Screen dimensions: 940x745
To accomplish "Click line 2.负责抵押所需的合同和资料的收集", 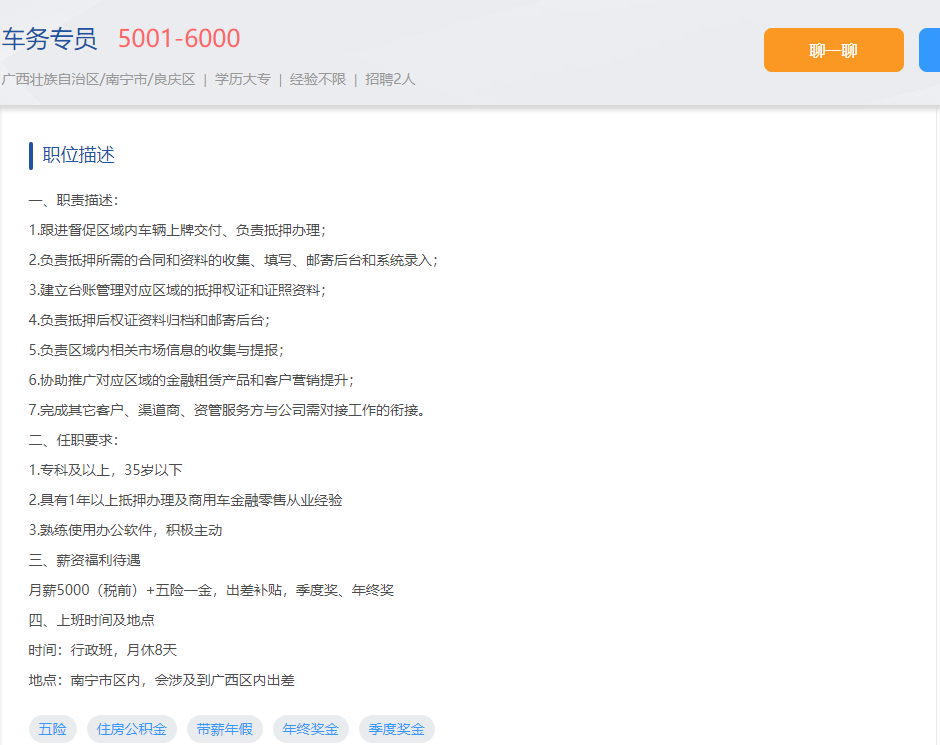I will [x=233, y=260].
